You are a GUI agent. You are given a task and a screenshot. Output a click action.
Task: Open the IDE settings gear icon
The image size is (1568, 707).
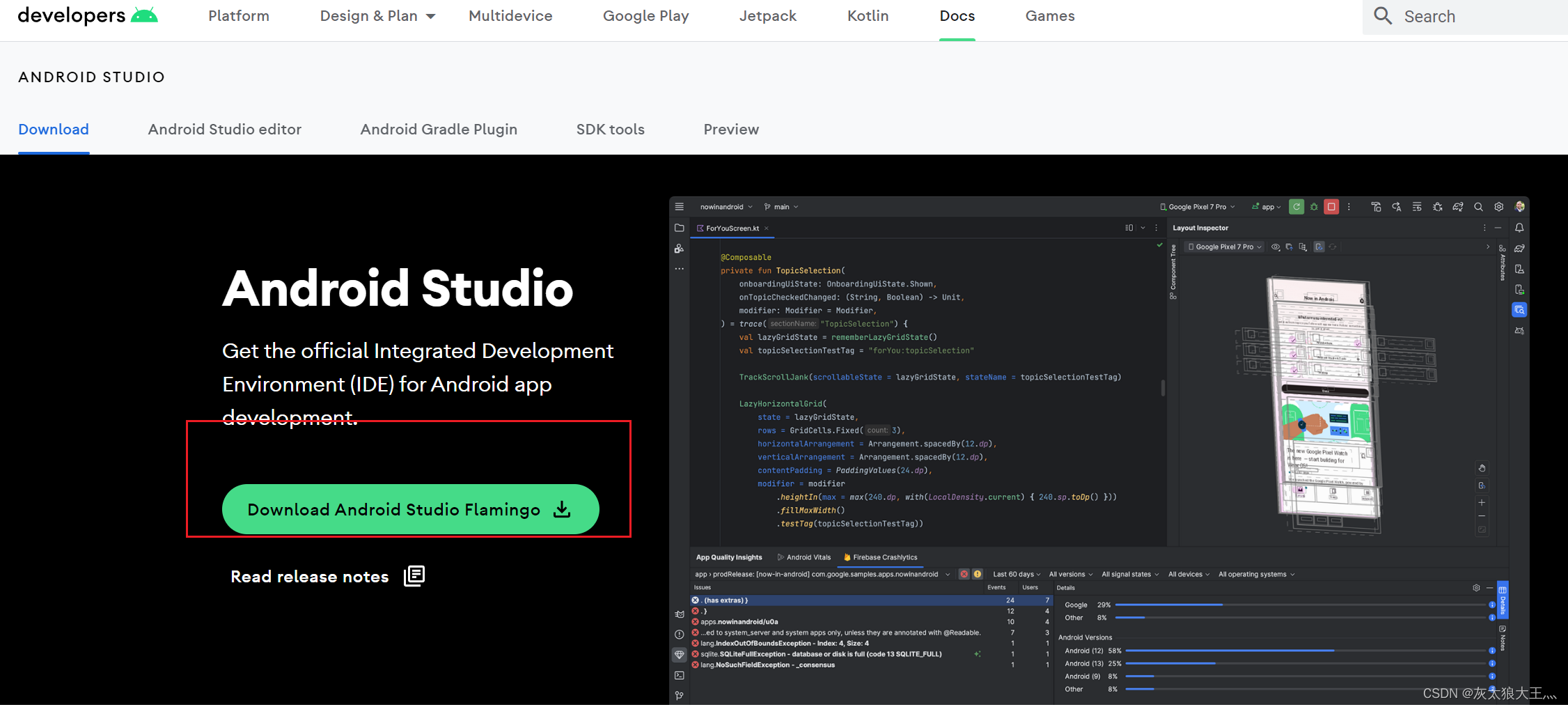(1499, 207)
